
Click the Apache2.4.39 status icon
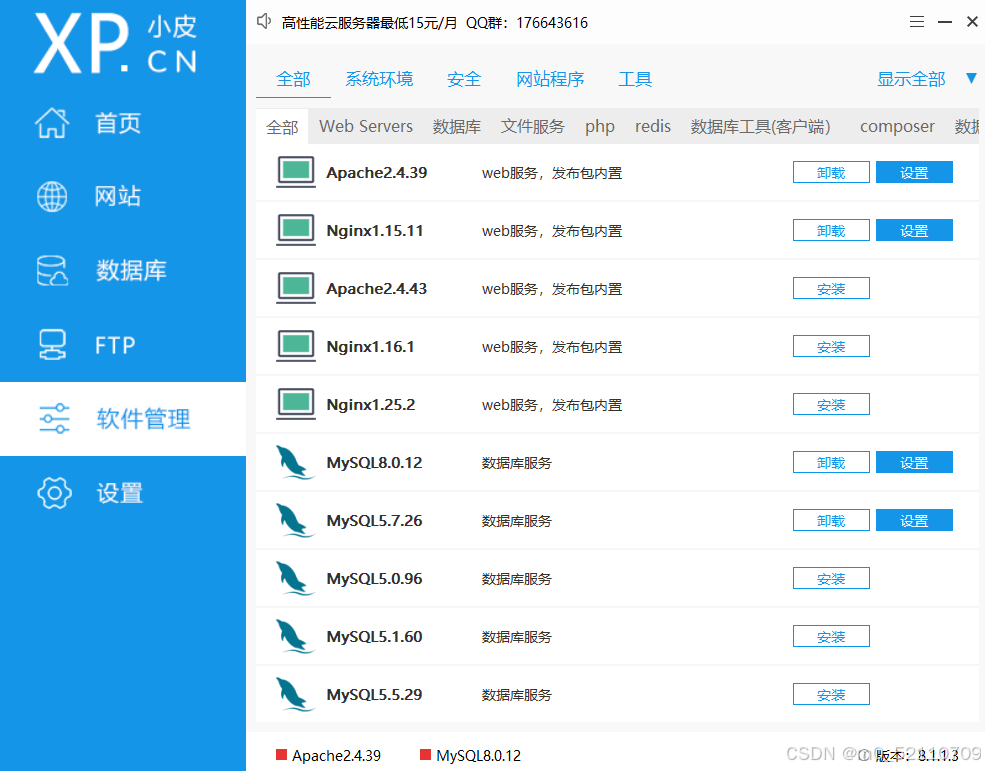point(295,171)
